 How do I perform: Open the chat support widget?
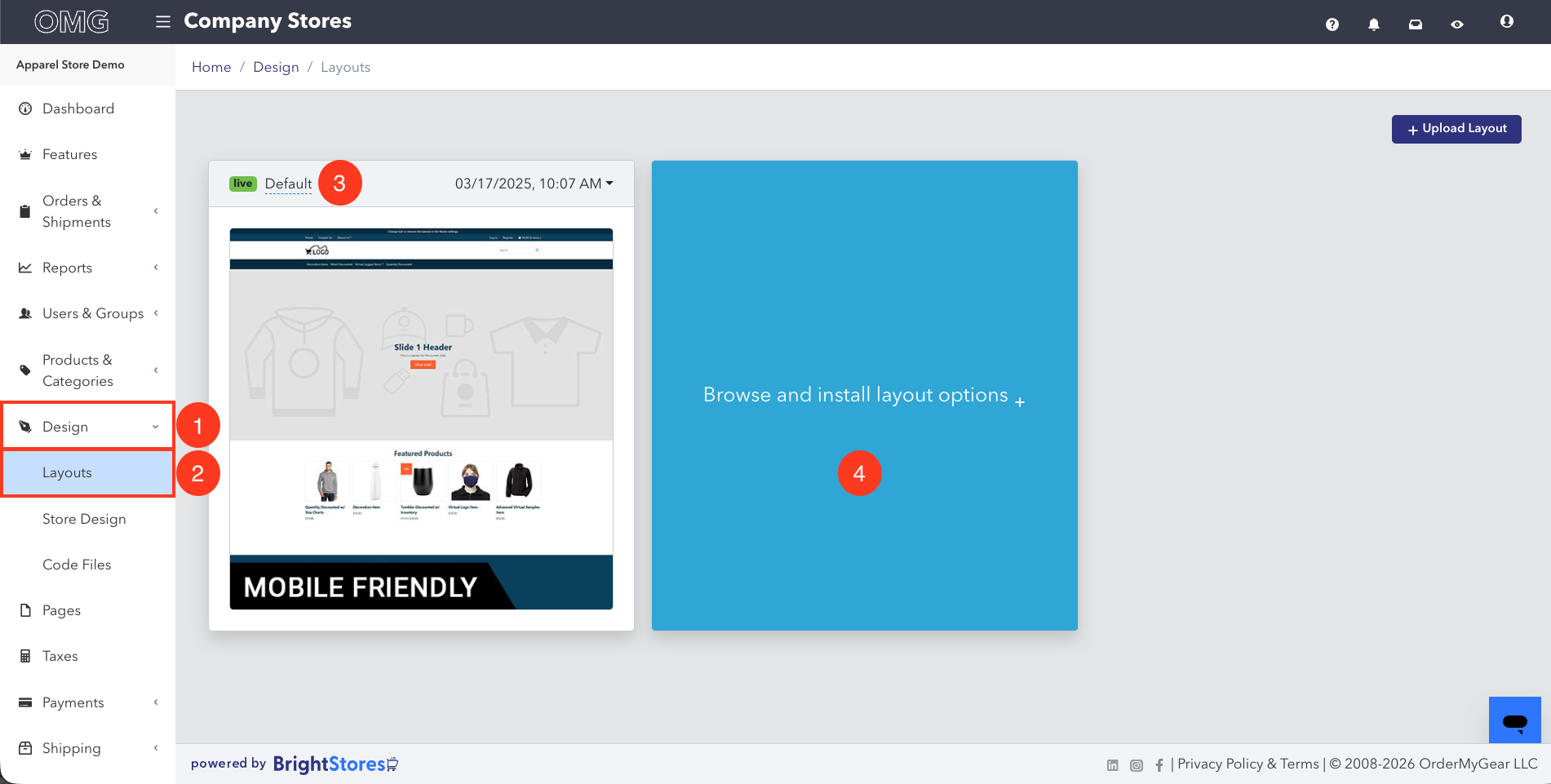[x=1515, y=720]
